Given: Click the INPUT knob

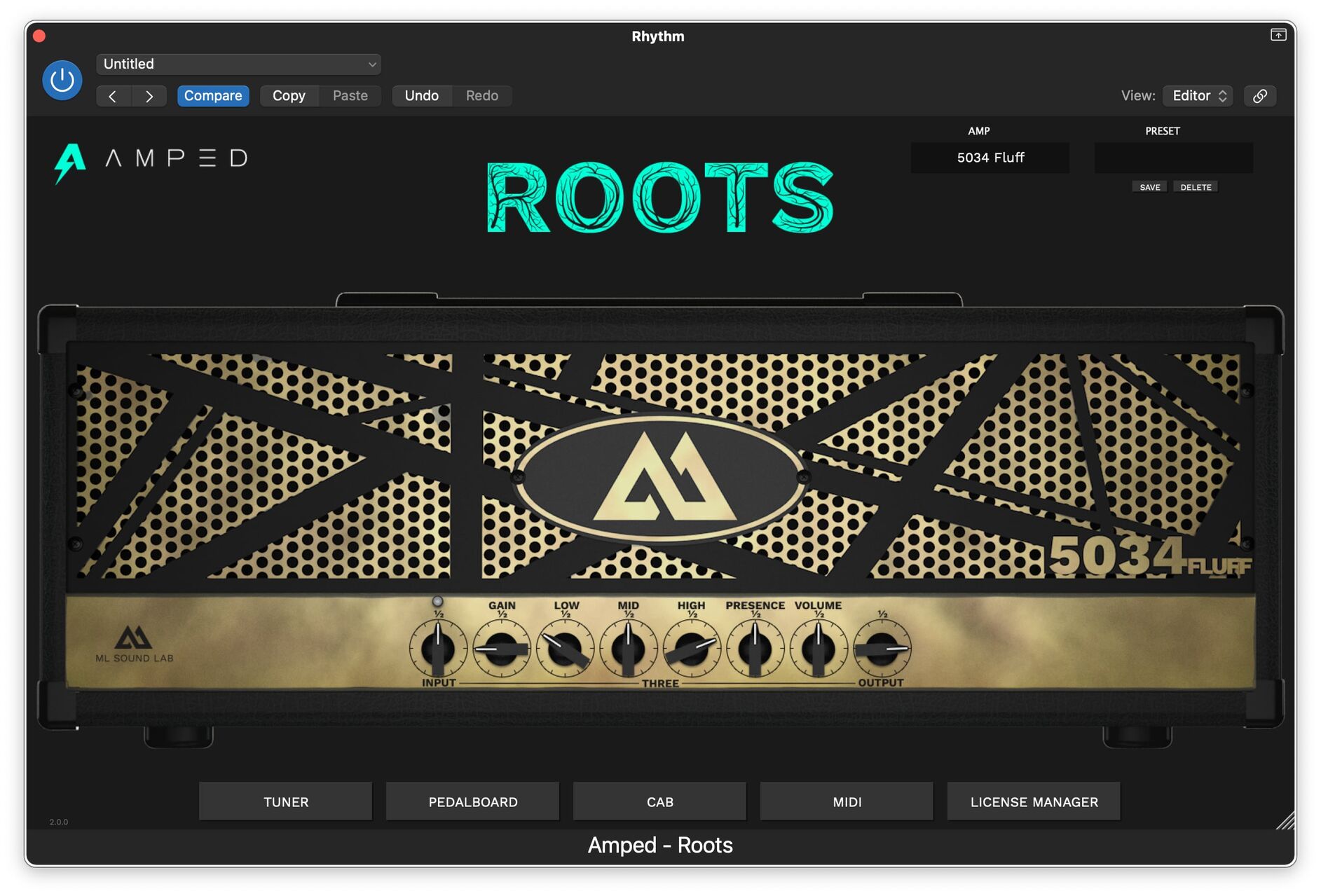Looking at the screenshot, I should 438,648.
